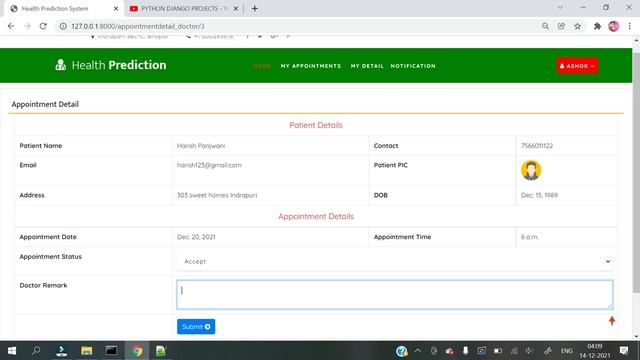Close the Health Prediction System tab
This screenshot has width=640, height=360.
pyautogui.click(x=116, y=9)
